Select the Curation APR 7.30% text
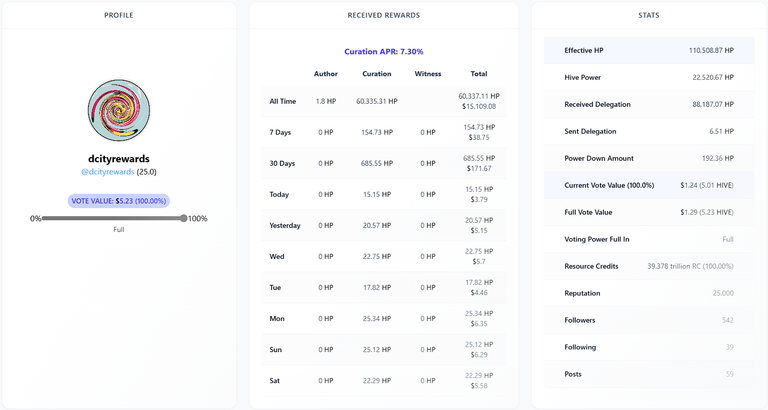Screen dimensions: 768x410 pyautogui.click(x=384, y=51)
